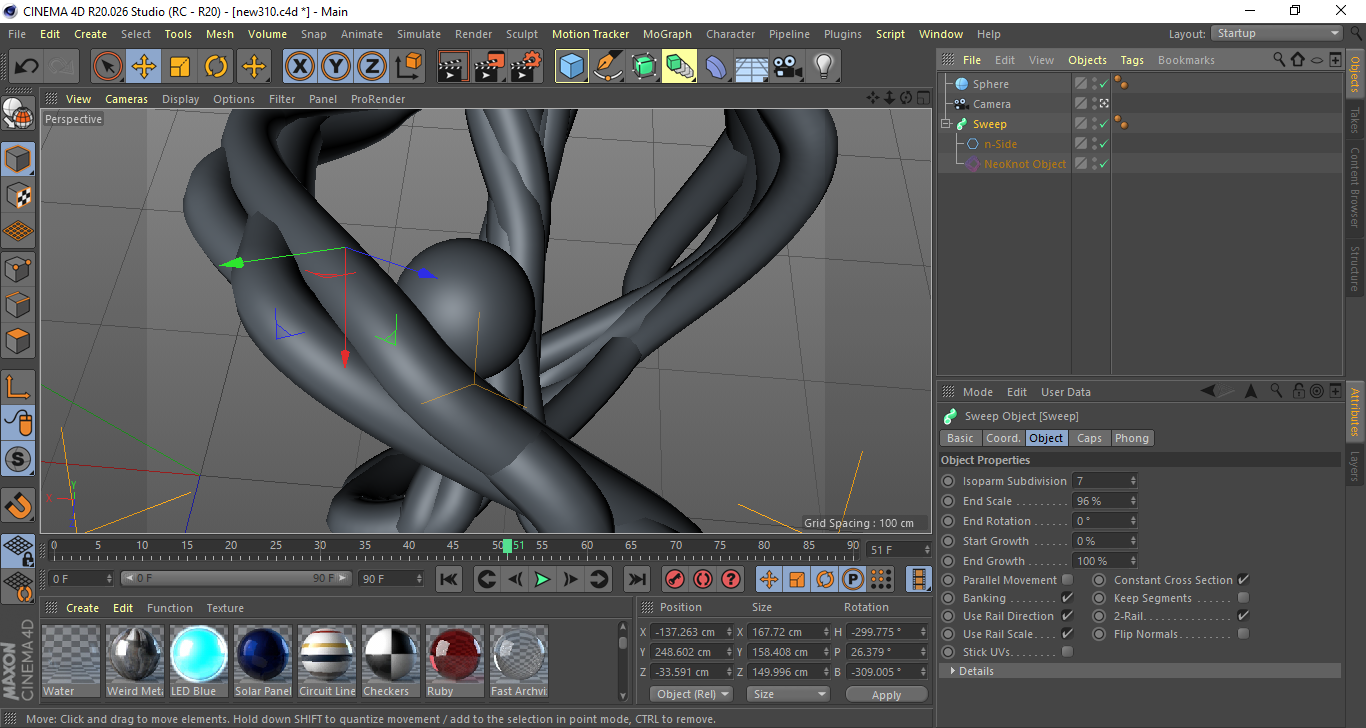This screenshot has height=728, width=1366.
Task: Click Record Active Objects keyframe button
Action: pos(675,579)
